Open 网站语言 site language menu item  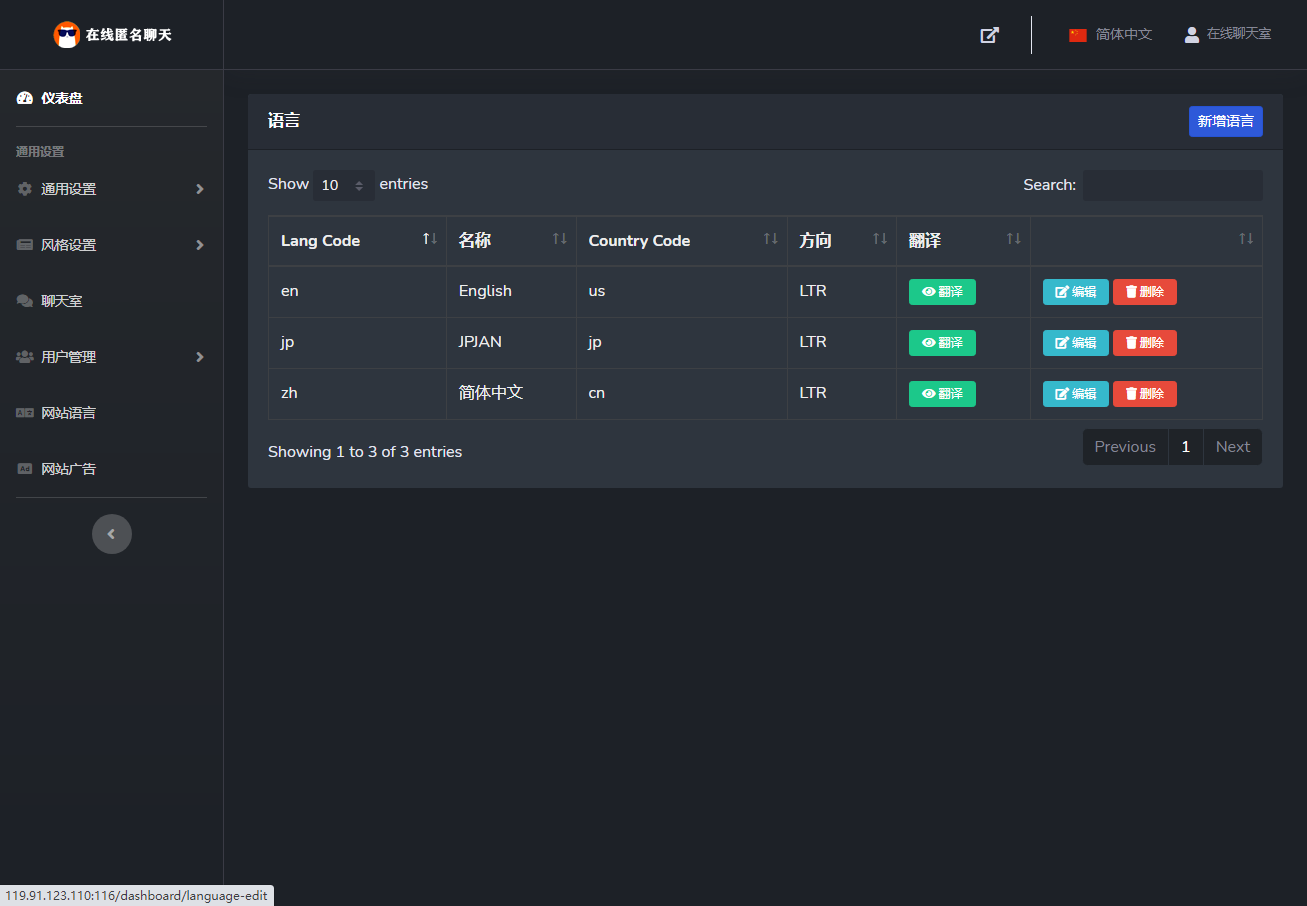(68, 413)
